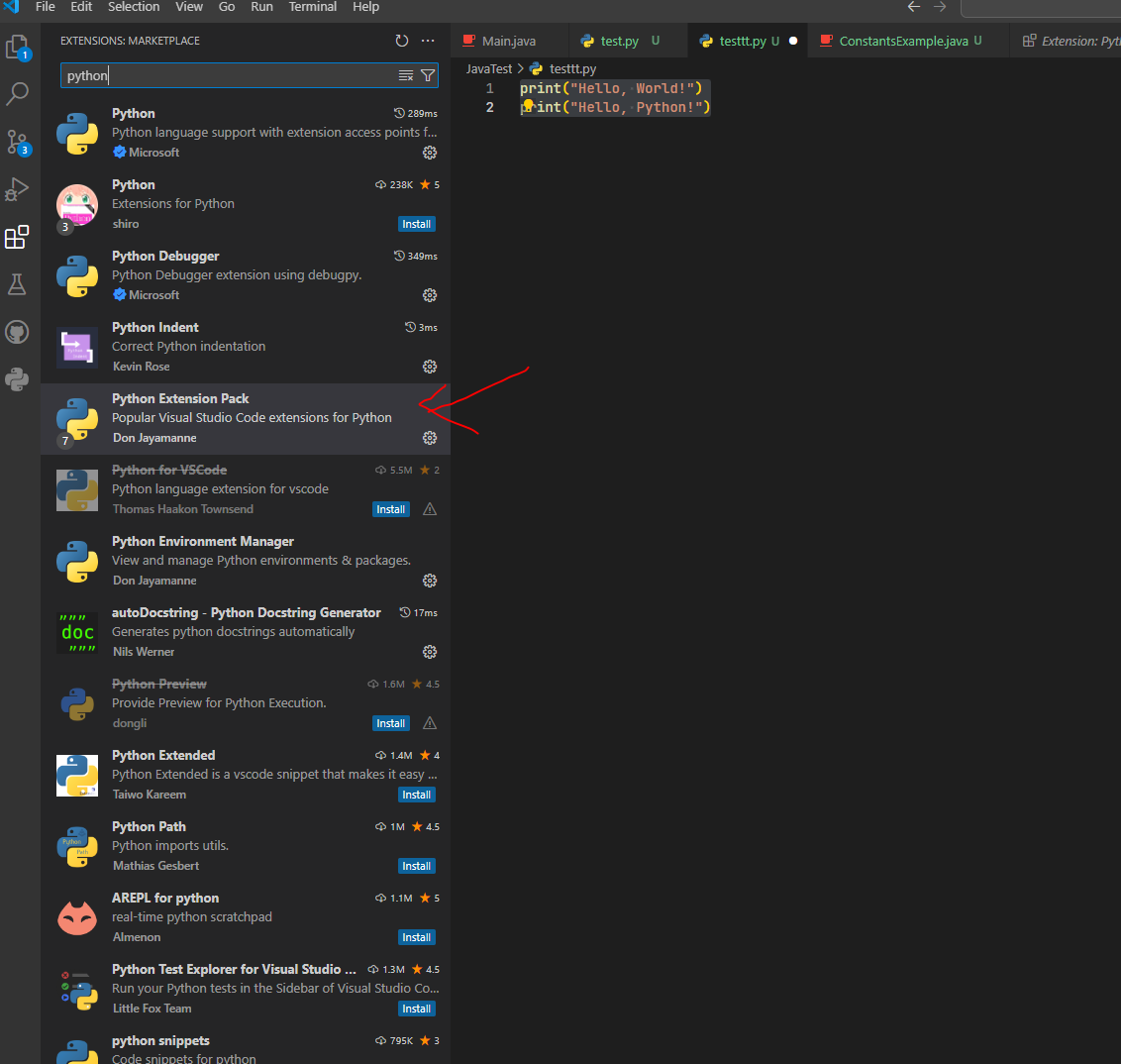Open the GitHub view in activity bar

tap(17, 332)
